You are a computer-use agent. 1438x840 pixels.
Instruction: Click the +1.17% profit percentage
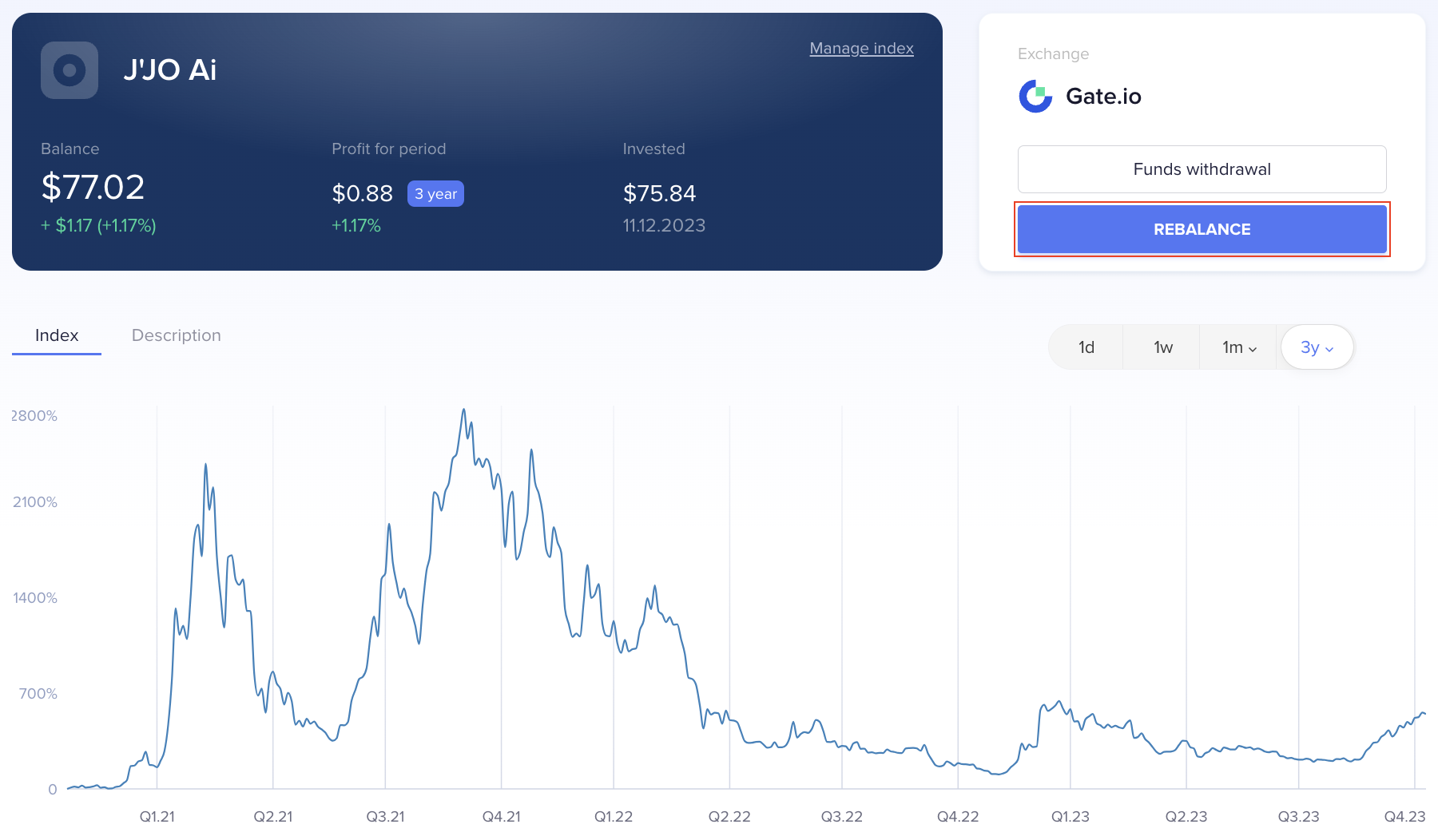pyautogui.click(x=356, y=226)
